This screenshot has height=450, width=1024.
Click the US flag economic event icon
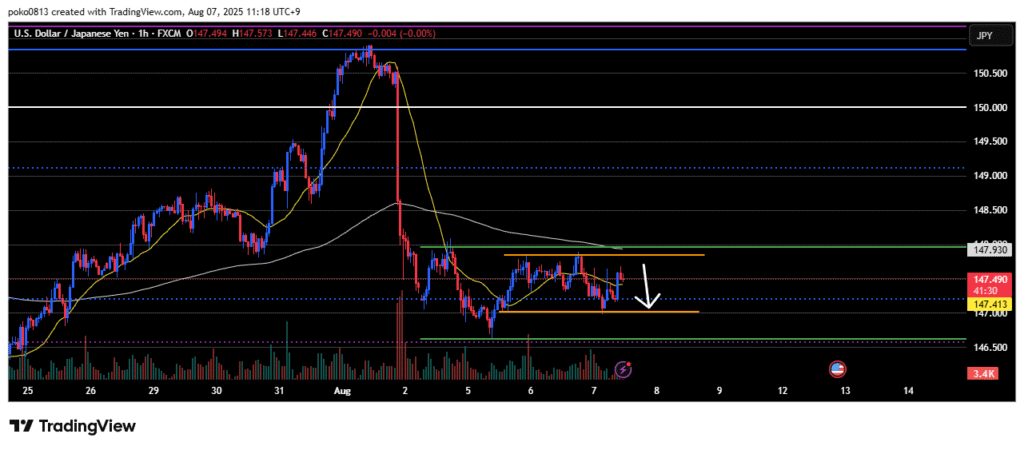click(838, 370)
